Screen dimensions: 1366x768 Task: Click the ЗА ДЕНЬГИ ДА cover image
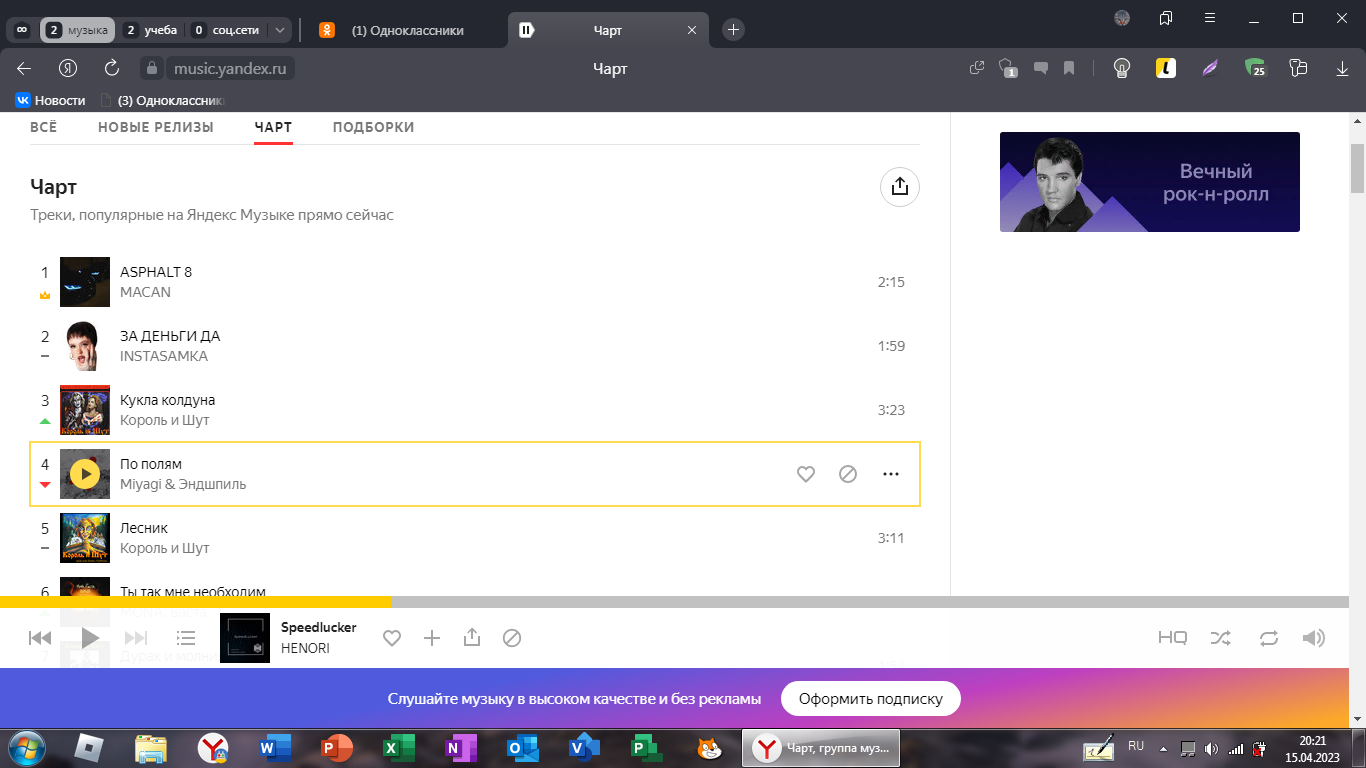(x=85, y=346)
